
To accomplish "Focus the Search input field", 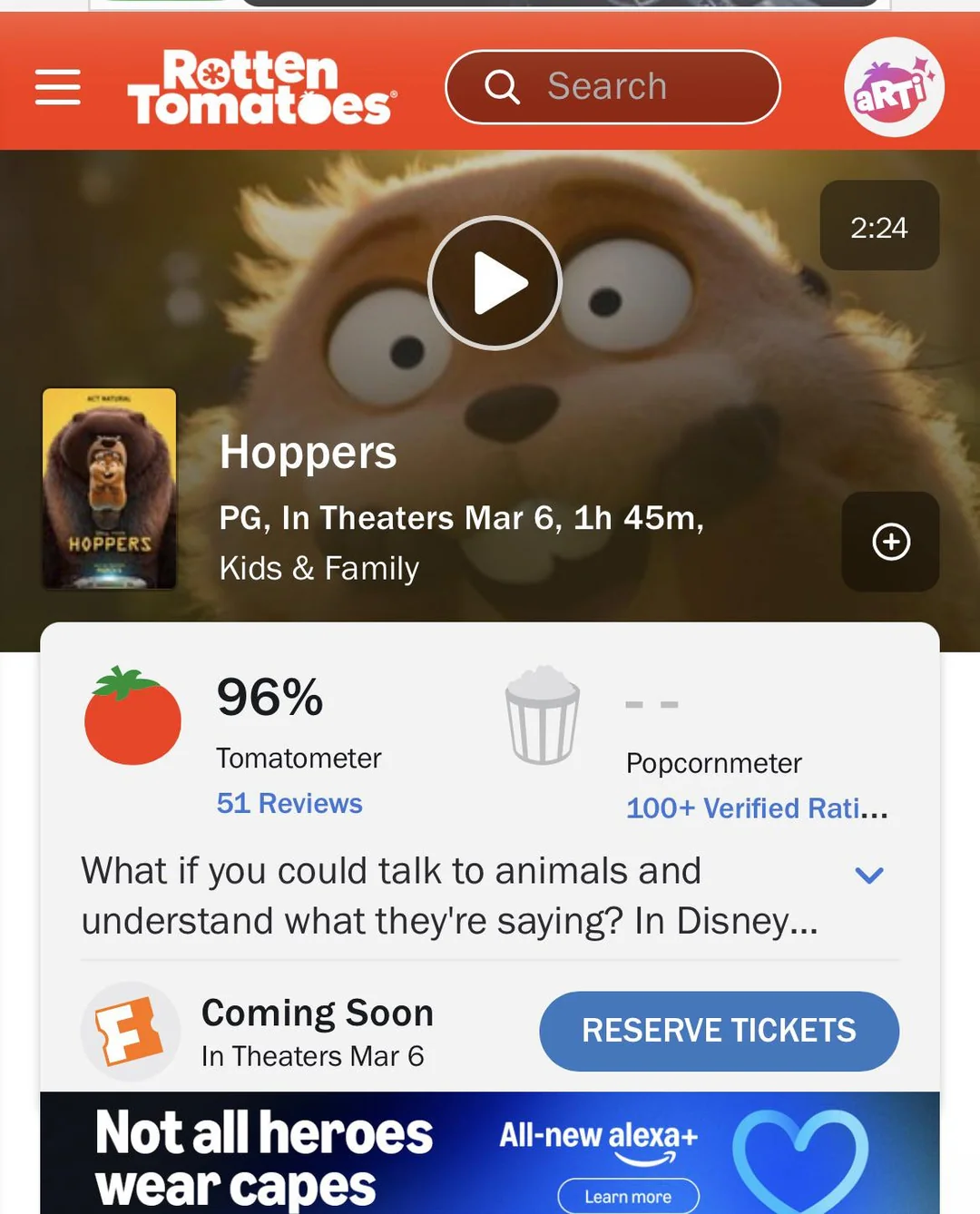I will [612, 87].
